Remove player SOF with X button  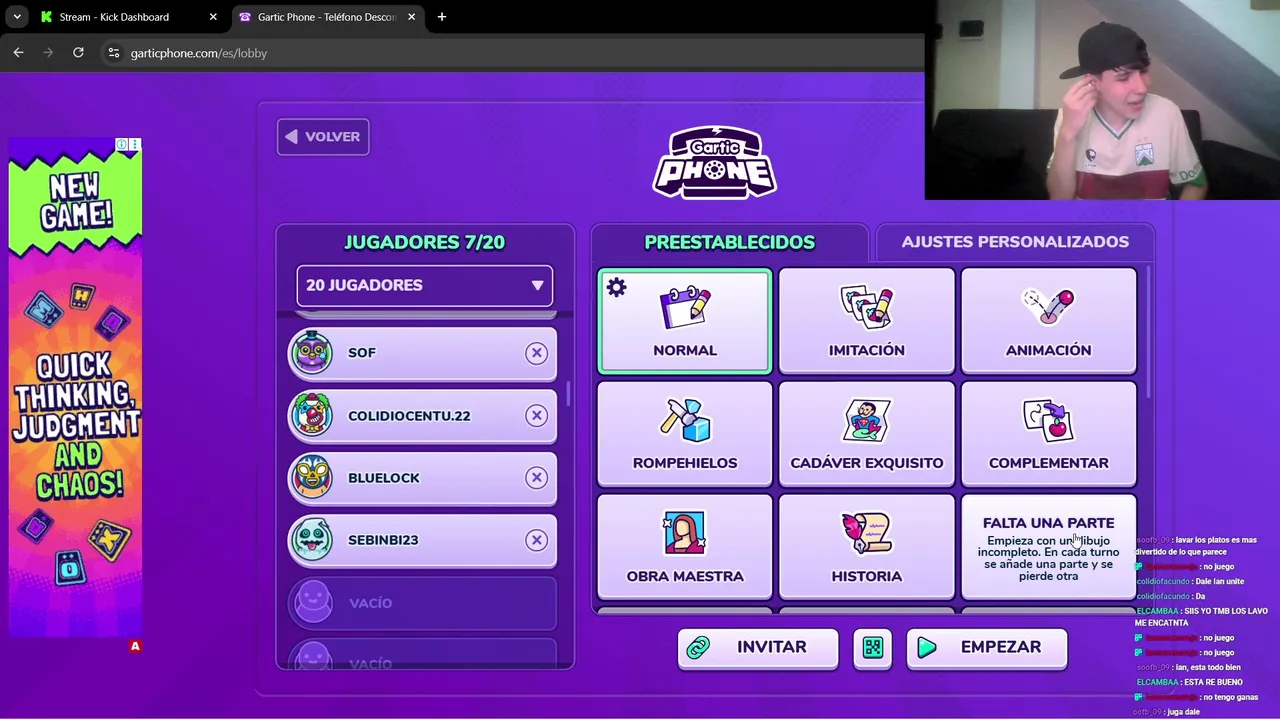tap(537, 353)
